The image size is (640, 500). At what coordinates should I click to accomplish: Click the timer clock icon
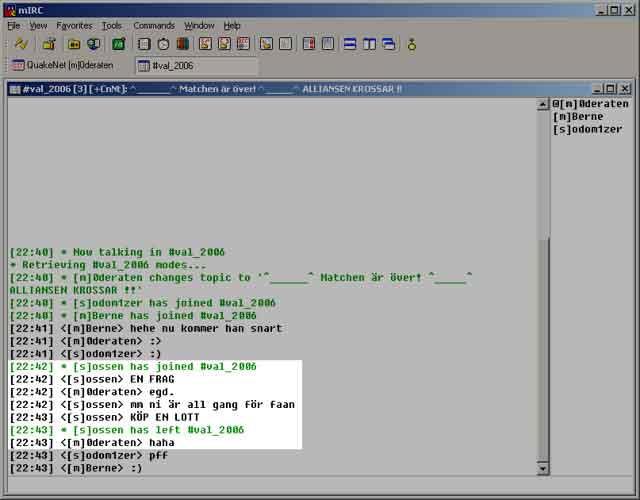click(163, 44)
